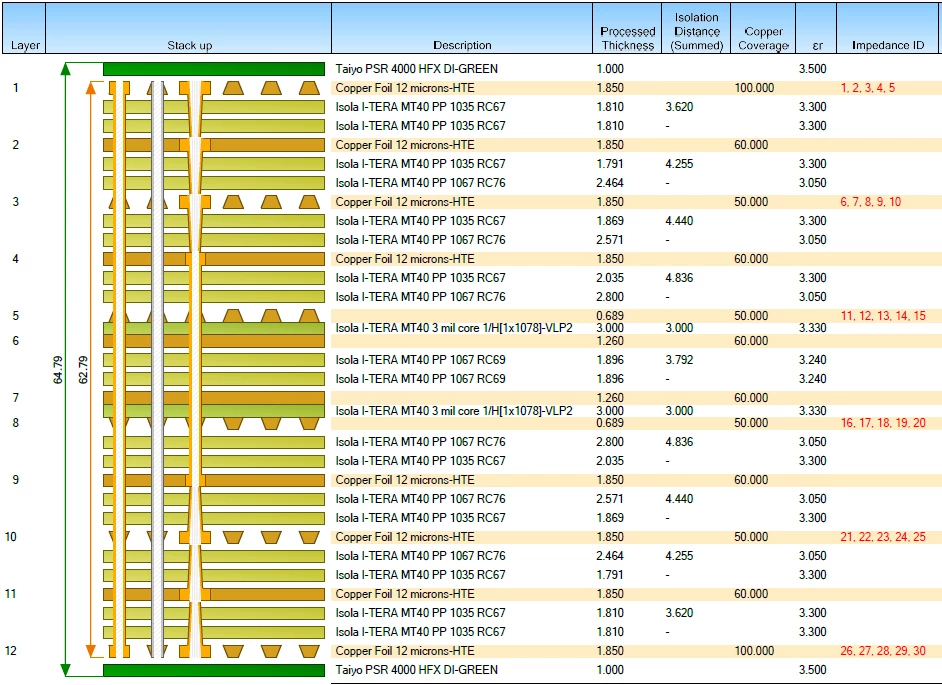Click the Impedance ID column header
Viewport: 942px width, 685px height.
889,28
